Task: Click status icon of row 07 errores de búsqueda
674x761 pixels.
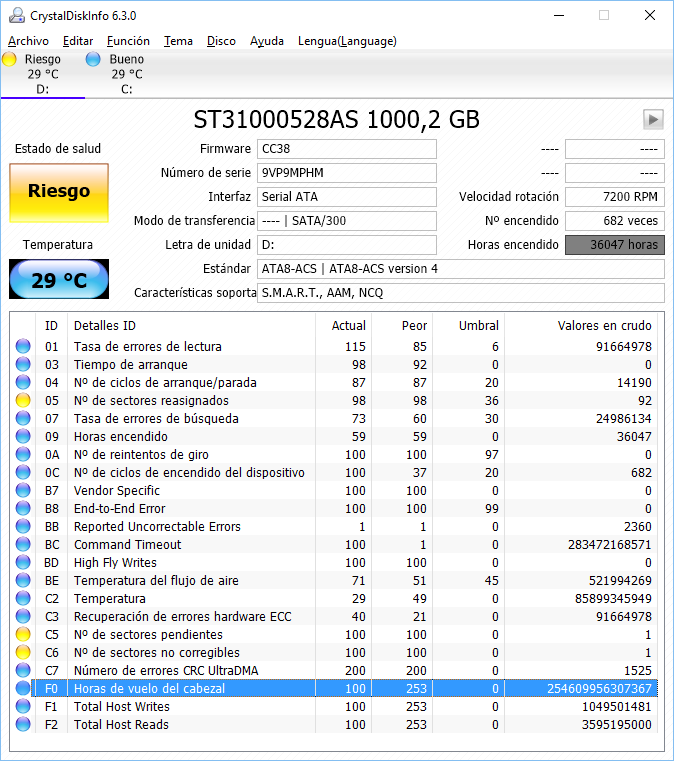Action: pyautogui.click(x=23, y=418)
